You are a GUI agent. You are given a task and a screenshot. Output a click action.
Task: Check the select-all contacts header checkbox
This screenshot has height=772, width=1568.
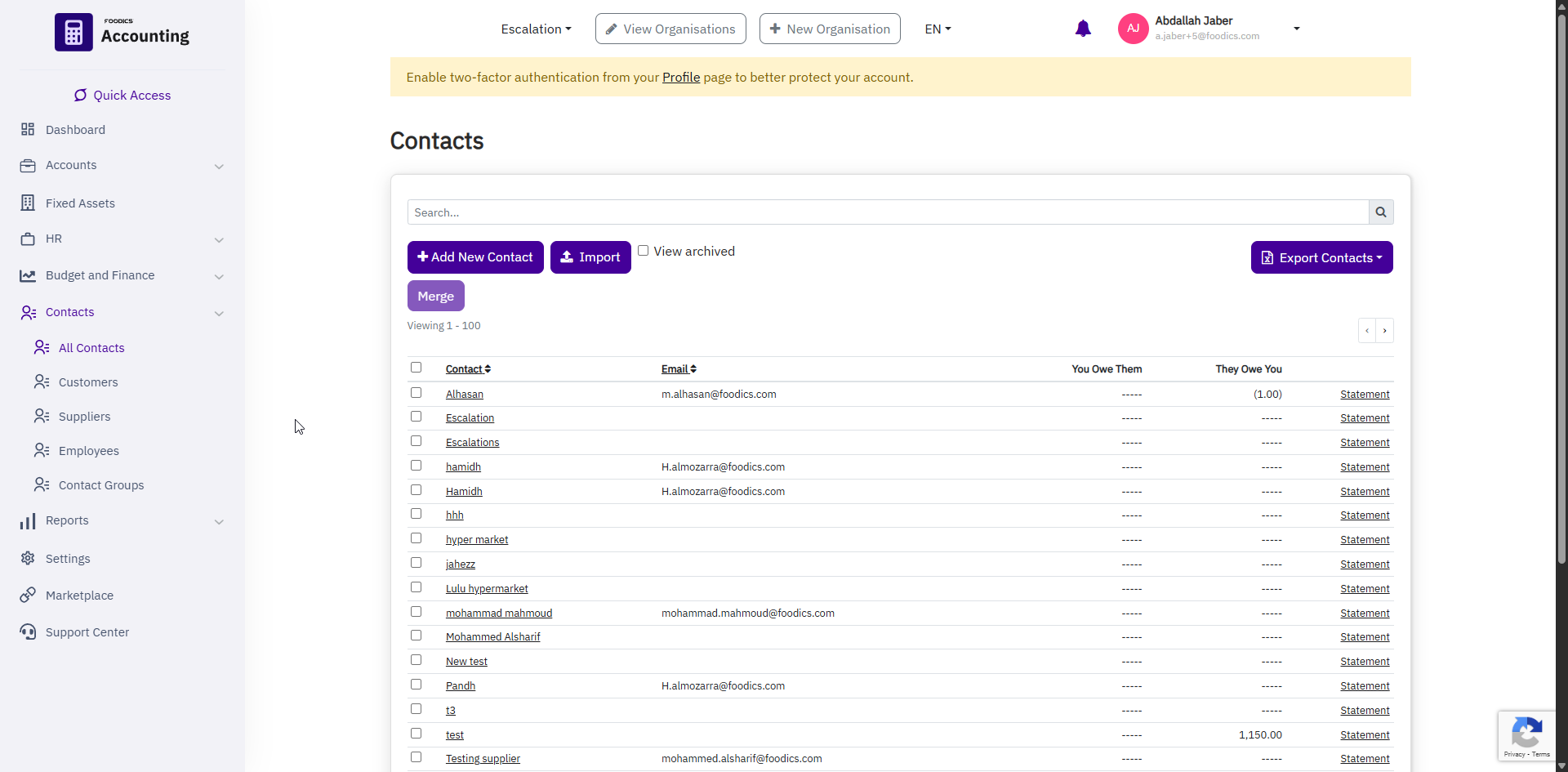tap(416, 368)
